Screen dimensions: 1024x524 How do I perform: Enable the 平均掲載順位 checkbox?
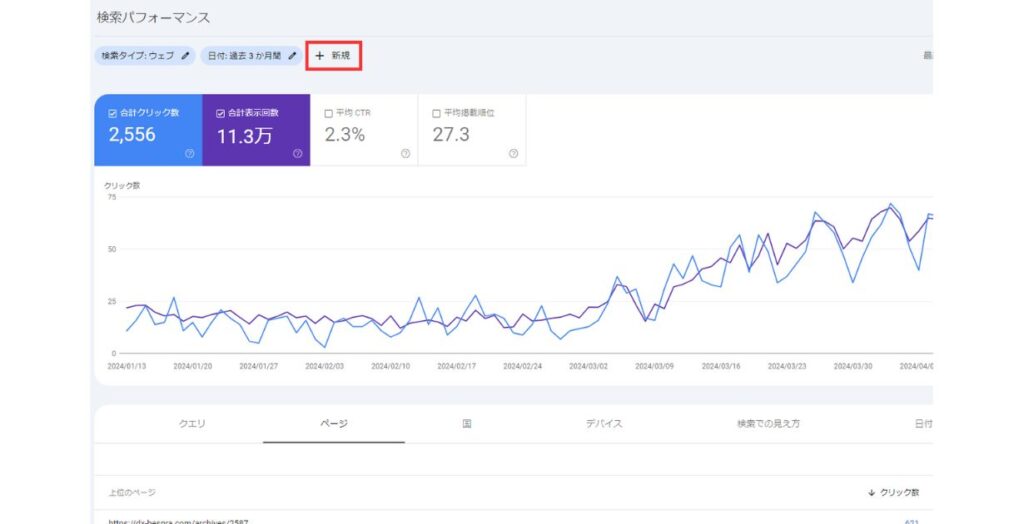click(436, 113)
